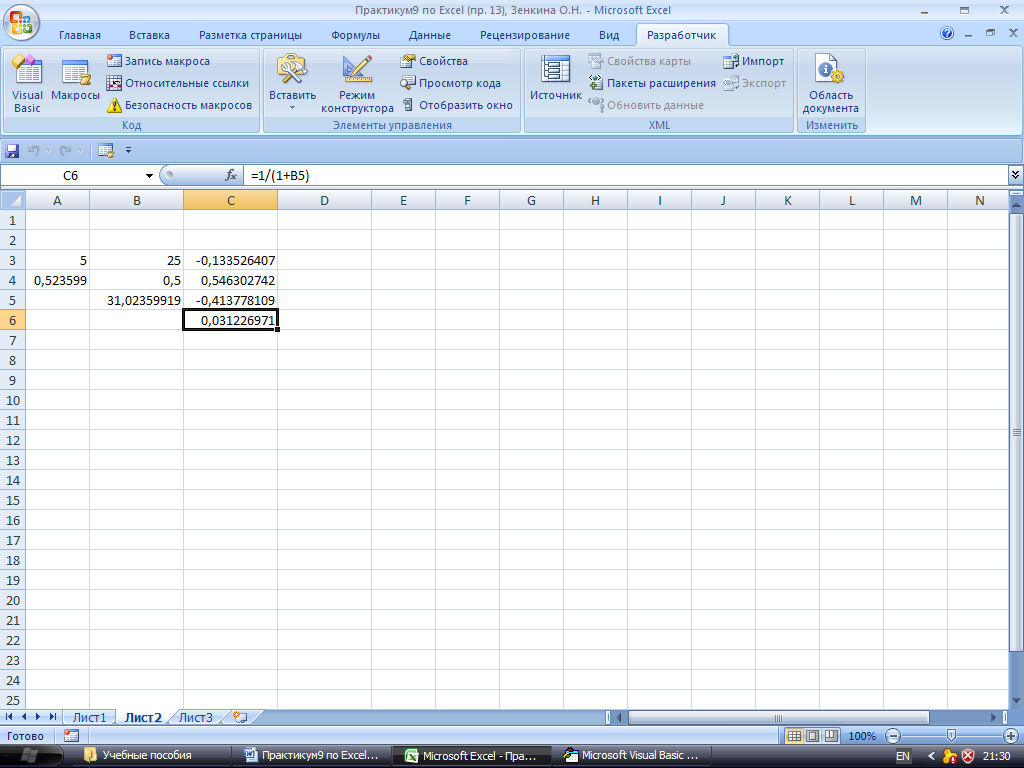The height and width of the screenshot is (768, 1024).
Task: Click into the formula bar text
Action: [x=626, y=175]
